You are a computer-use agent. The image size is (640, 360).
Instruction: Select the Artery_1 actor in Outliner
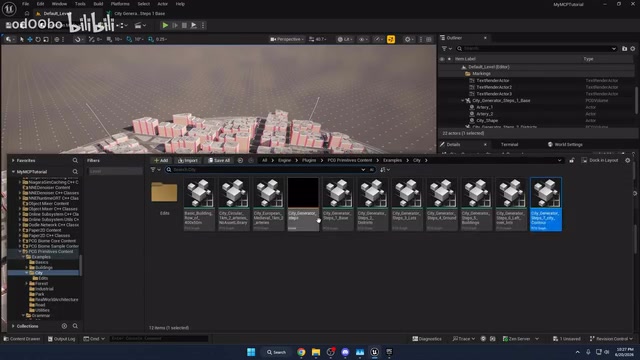click(484, 107)
